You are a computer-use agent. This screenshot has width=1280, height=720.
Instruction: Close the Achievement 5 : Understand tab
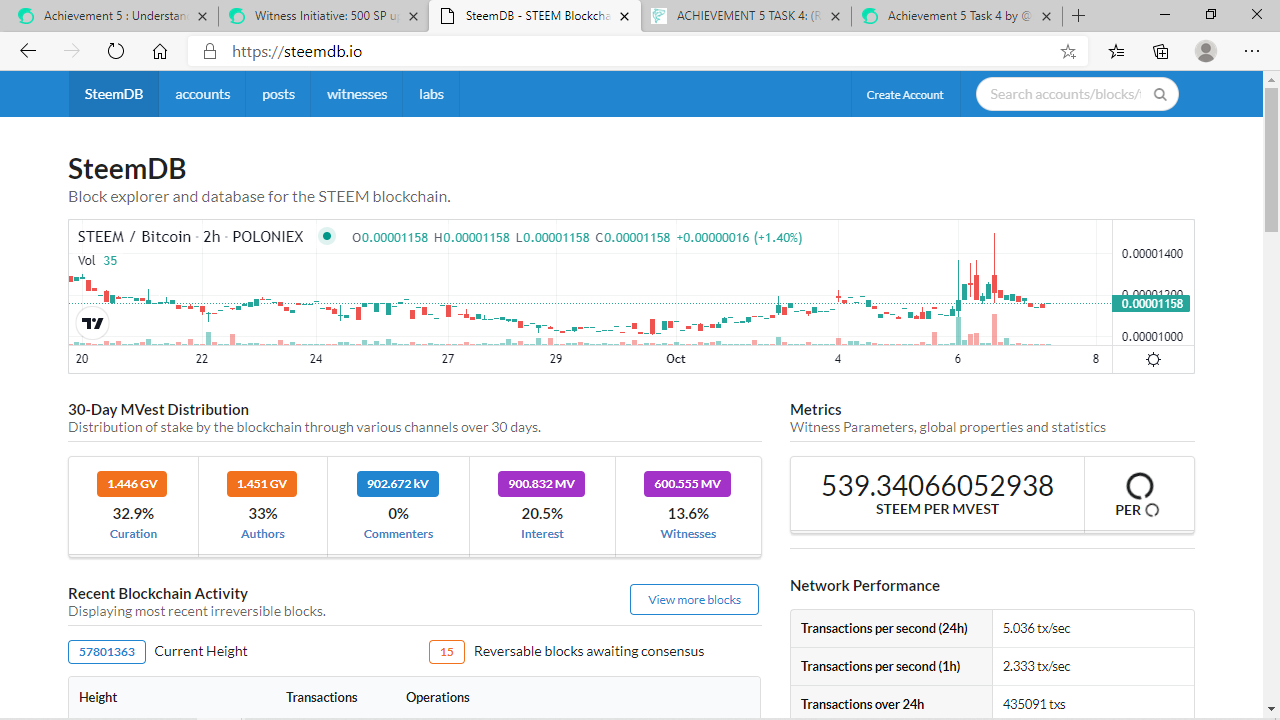coord(202,16)
